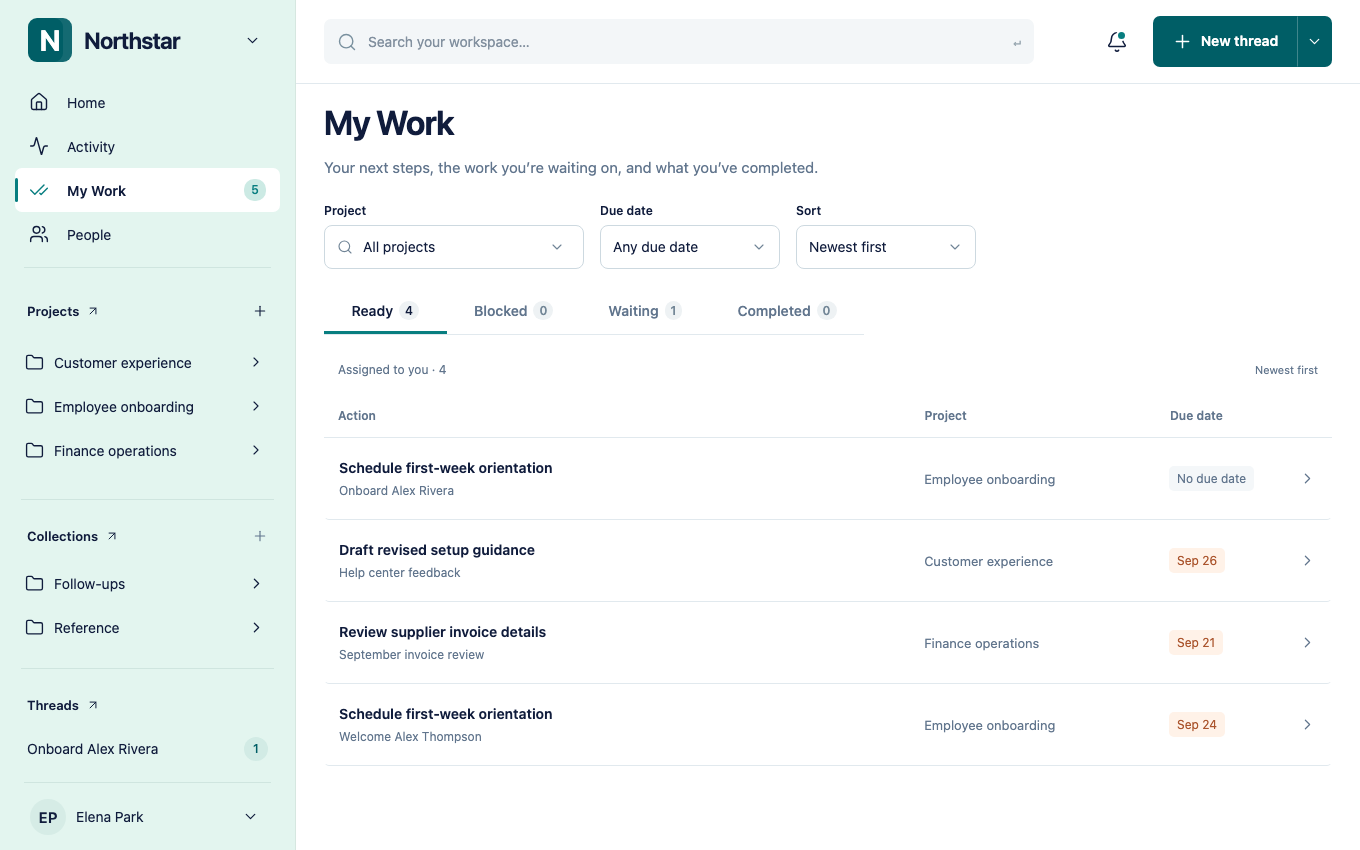
Task: Click the Employee onboarding folder icon
Action: (x=35, y=406)
